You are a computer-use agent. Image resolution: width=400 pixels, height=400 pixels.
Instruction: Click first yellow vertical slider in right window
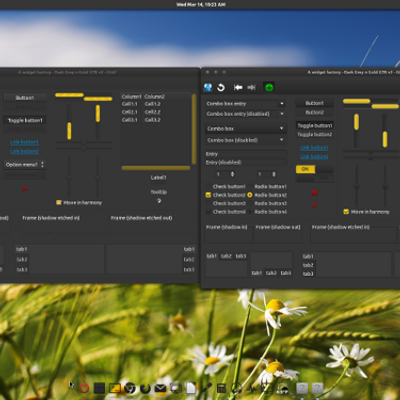356,122
